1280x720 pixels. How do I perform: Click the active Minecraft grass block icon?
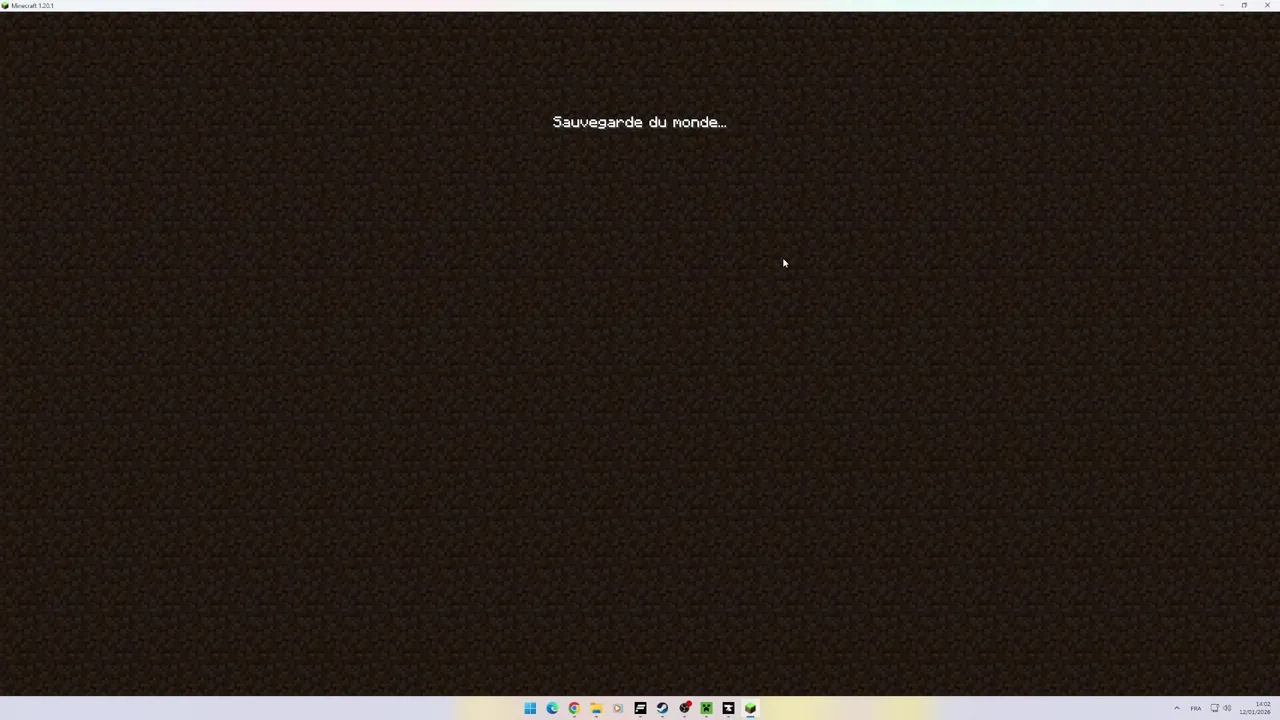(x=750, y=708)
